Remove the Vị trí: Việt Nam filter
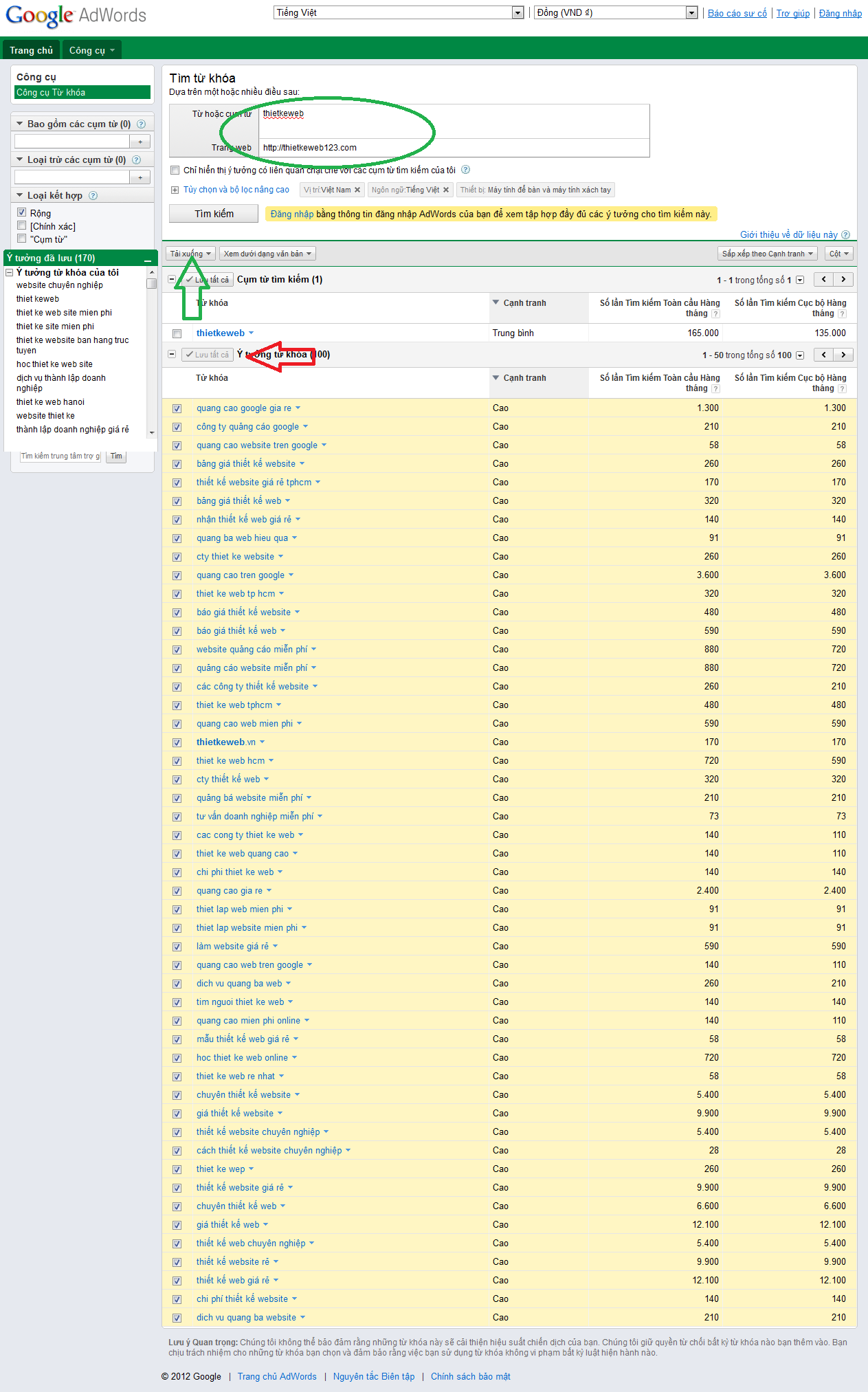868x1392 pixels. 357,190
